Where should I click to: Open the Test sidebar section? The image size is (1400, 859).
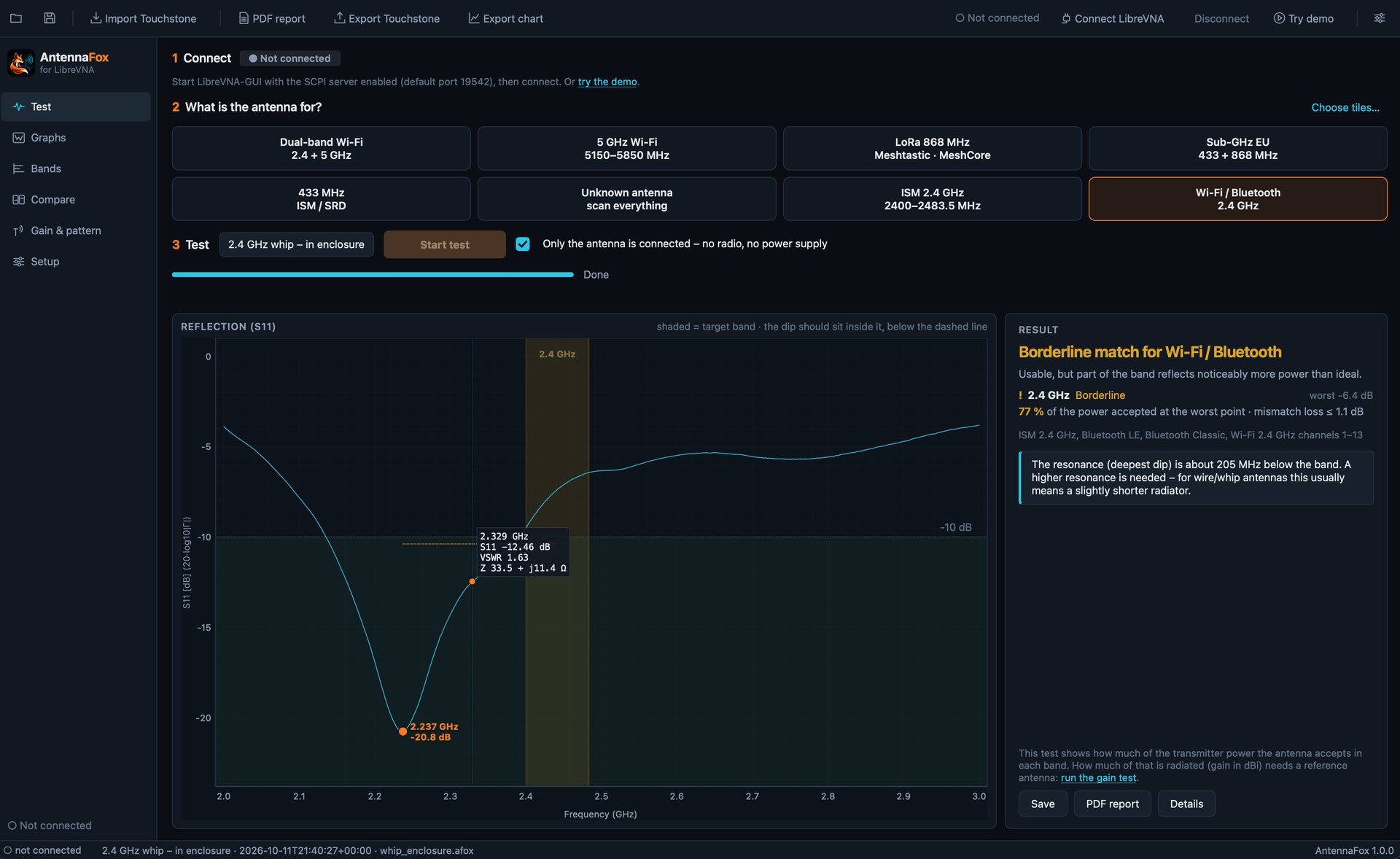76,106
